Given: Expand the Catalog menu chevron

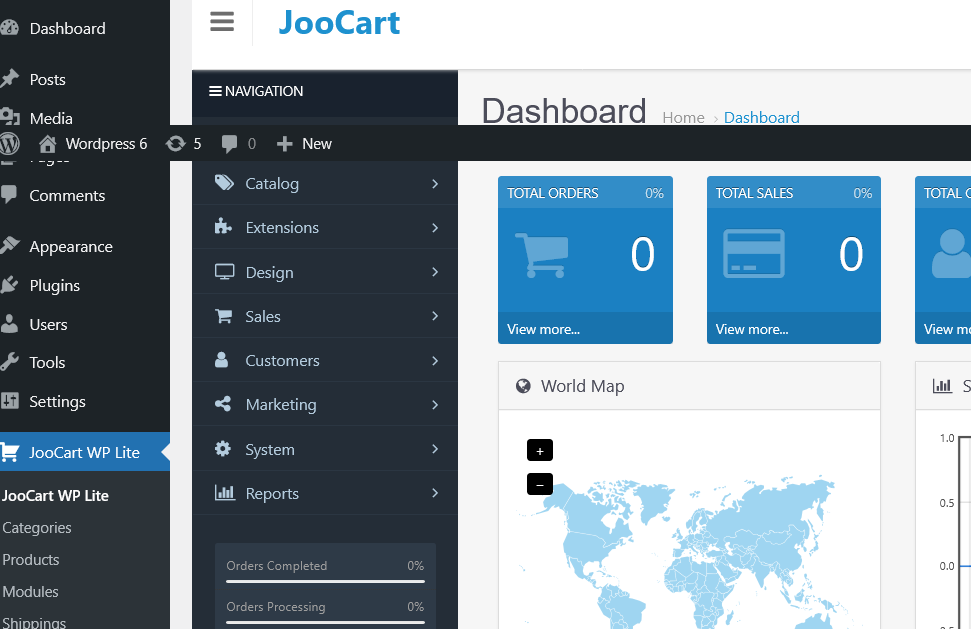Looking at the screenshot, I should coord(435,184).
